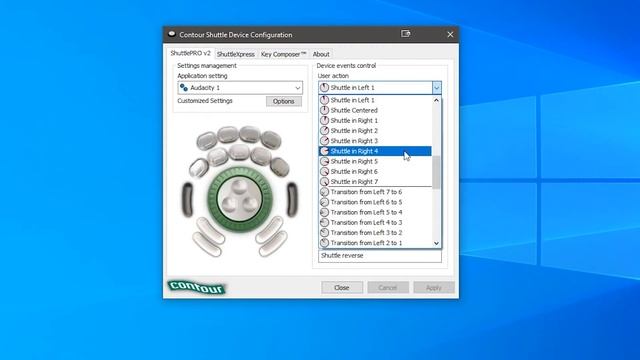Click the right black side button on device
Image resolution: width=640 pixels, height=360 pixels.
click(x=292, y=200)
